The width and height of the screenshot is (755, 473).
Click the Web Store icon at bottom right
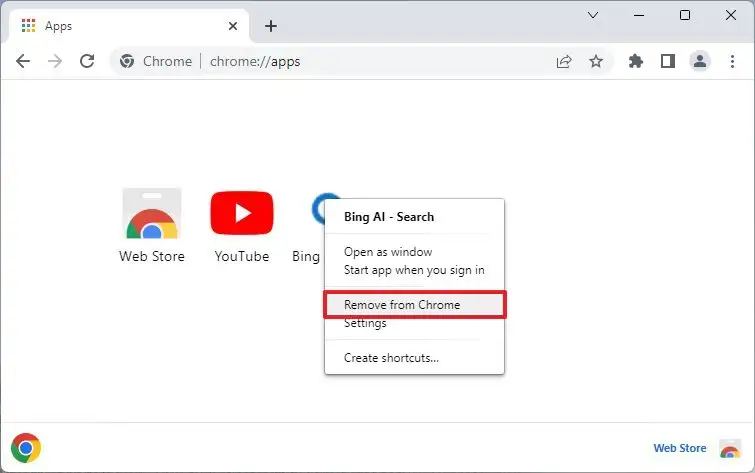pos(729,448)
